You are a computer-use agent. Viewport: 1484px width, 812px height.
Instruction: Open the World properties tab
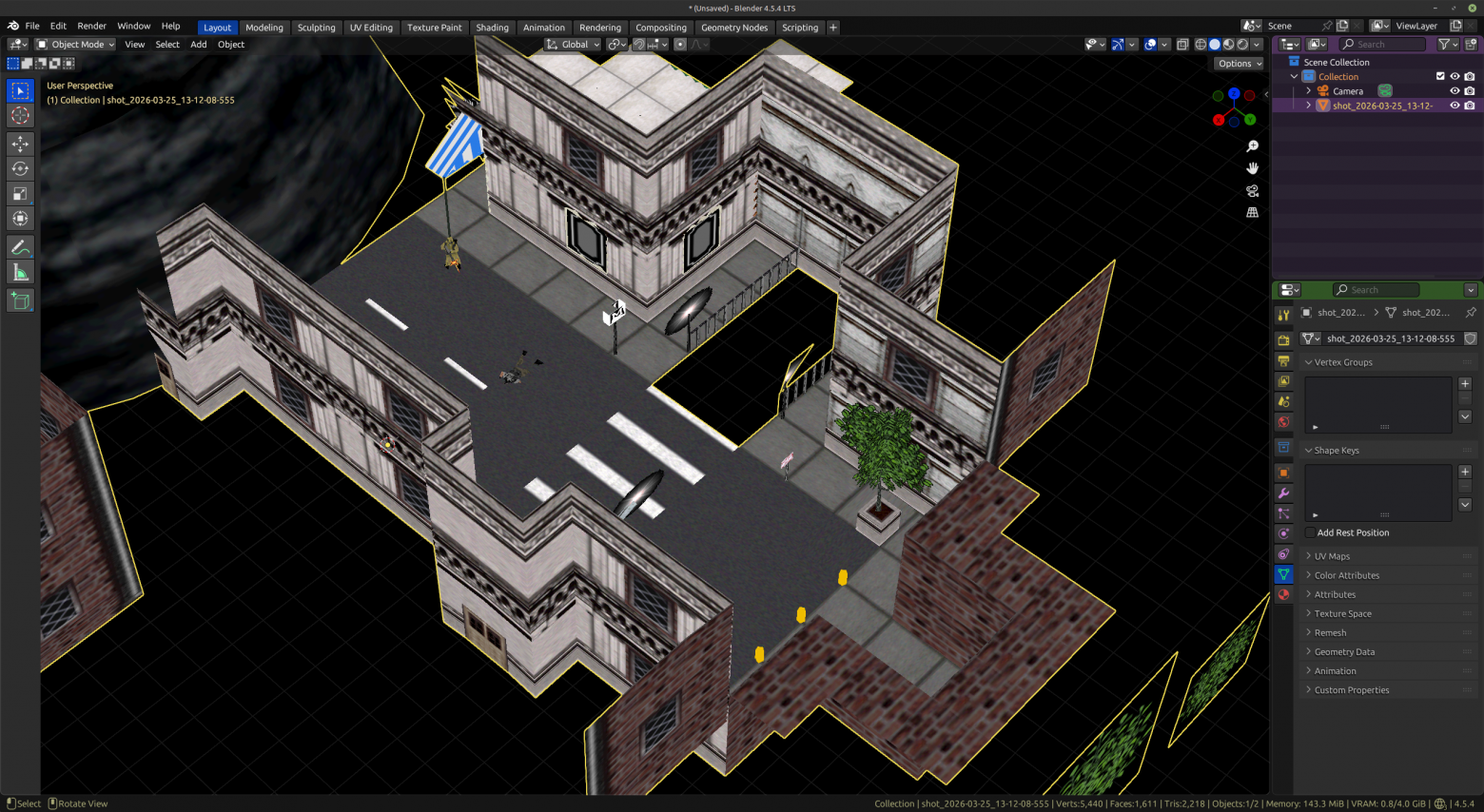(x=1283, y=422)
